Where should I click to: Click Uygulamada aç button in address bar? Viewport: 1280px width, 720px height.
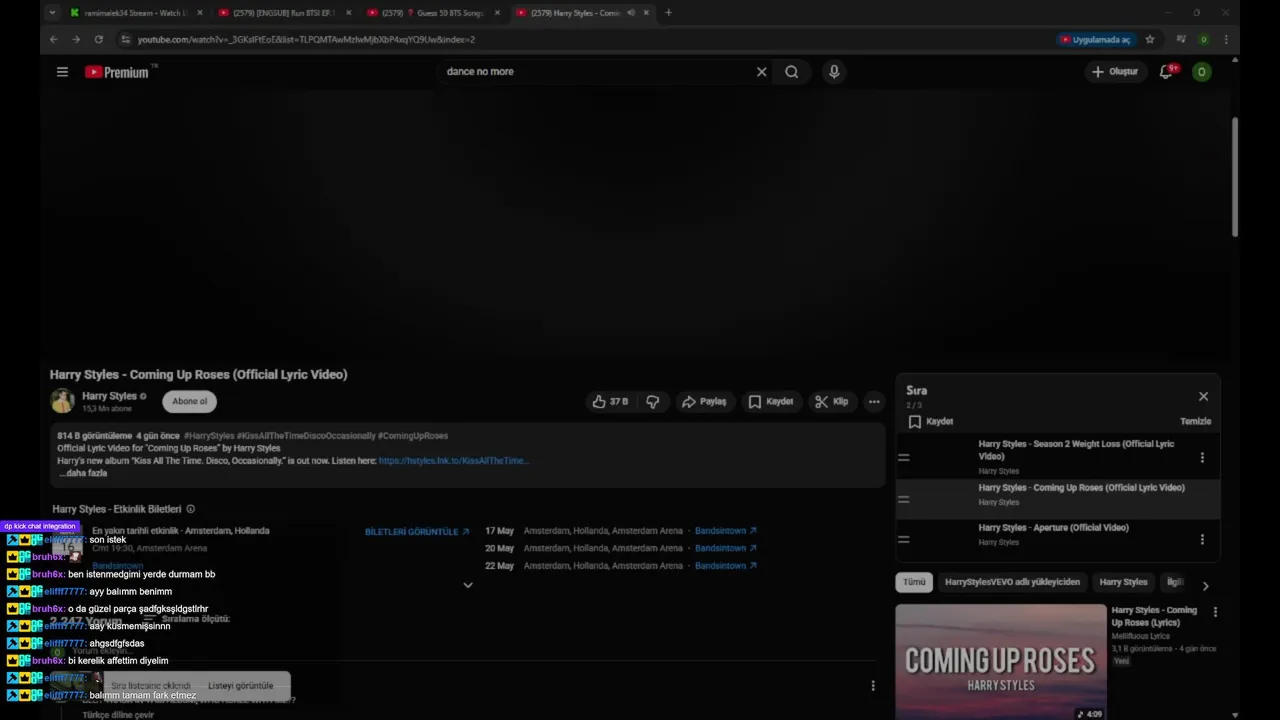(x=1096, y=39)
